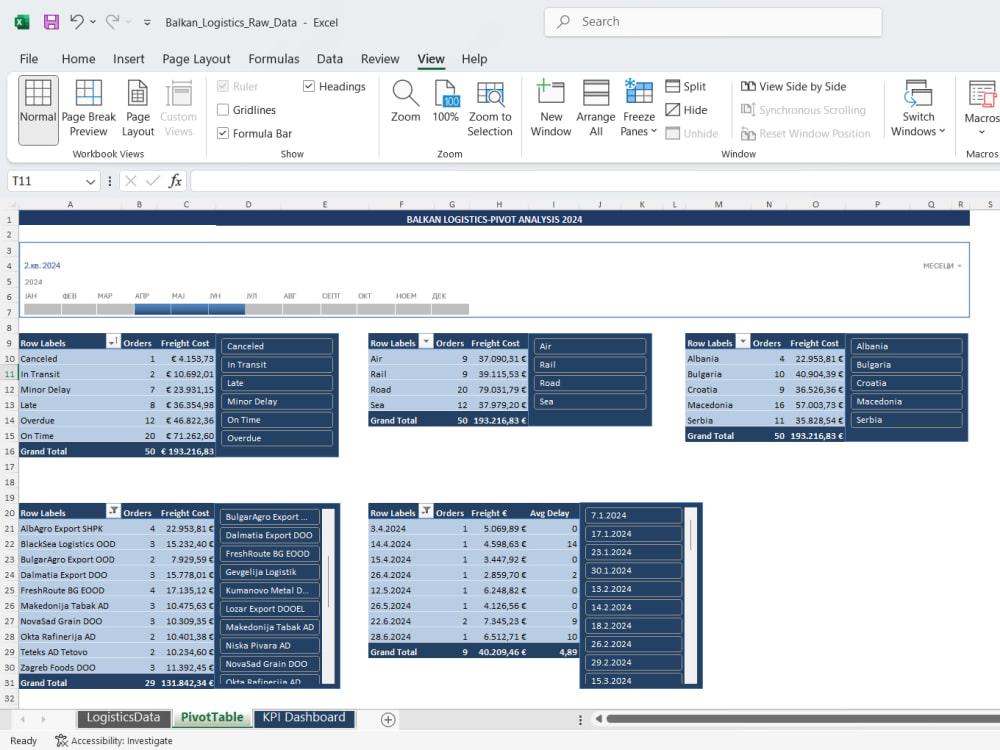Open Freeze Panes dropdown
The height and width of the screenshot is (750, 1000).
638,110
